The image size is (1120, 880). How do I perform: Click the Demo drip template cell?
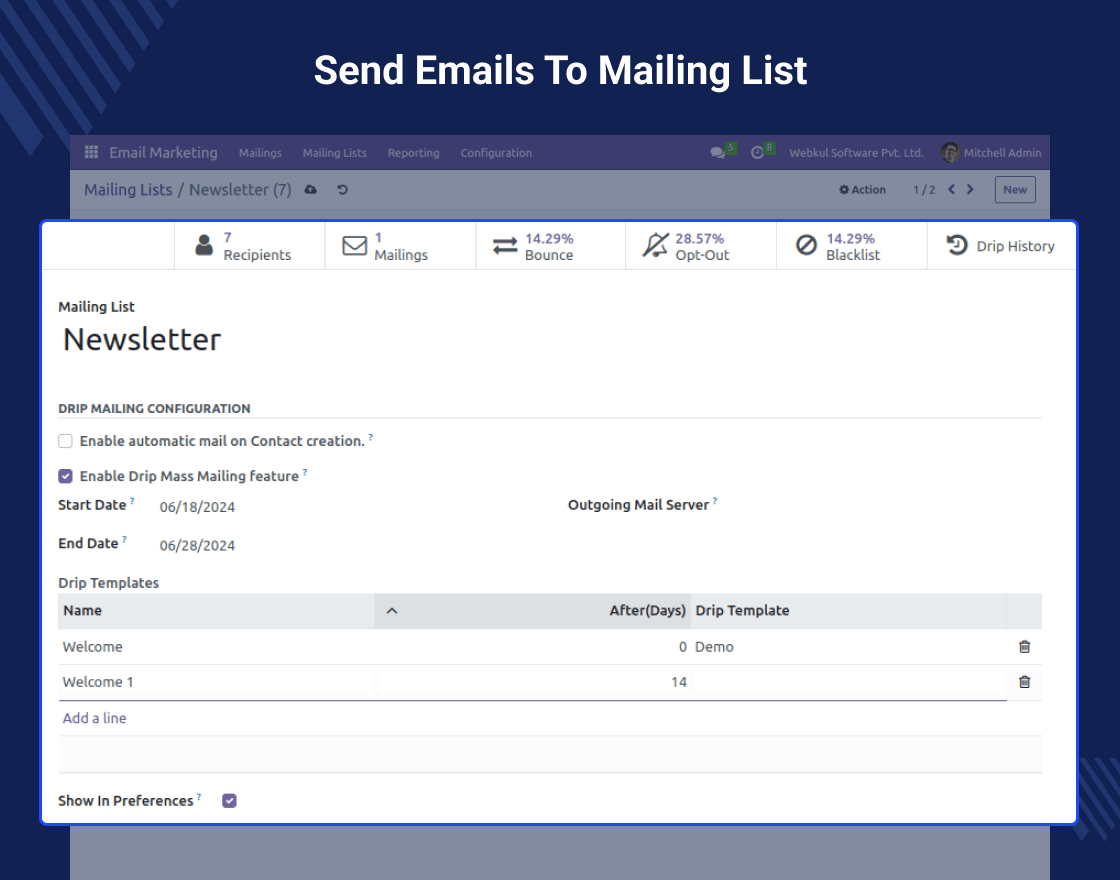(x=849, y=647)
